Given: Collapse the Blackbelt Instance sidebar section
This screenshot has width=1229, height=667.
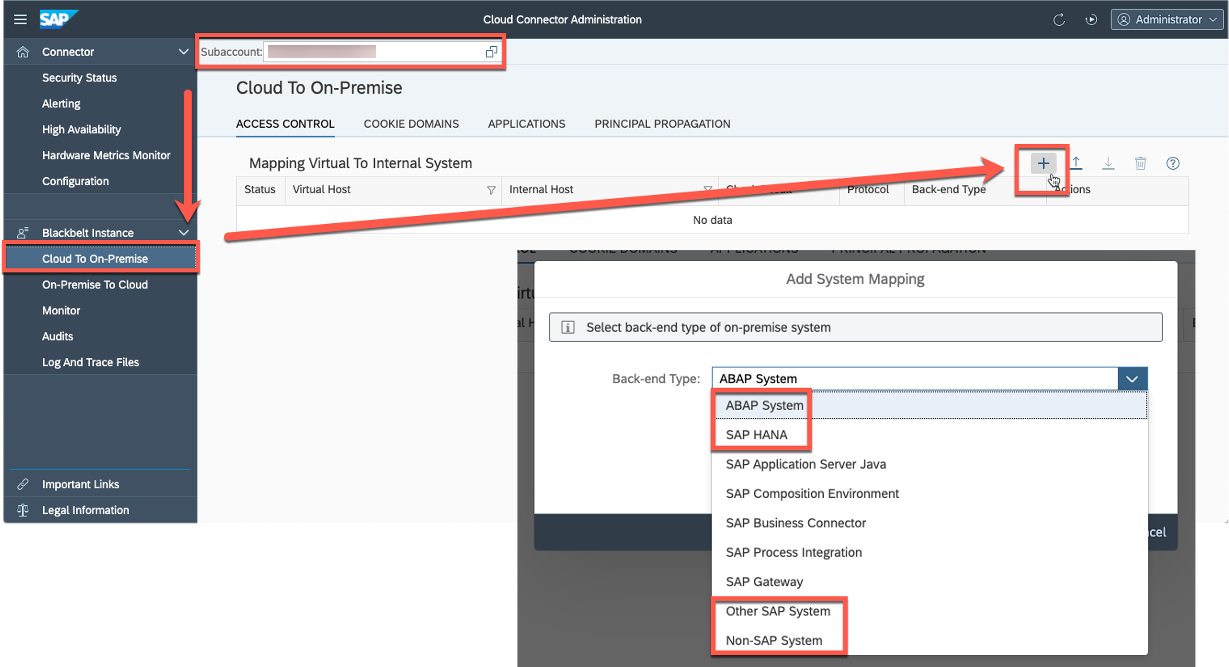Looking at the screenshot, I should coord(183,232).
